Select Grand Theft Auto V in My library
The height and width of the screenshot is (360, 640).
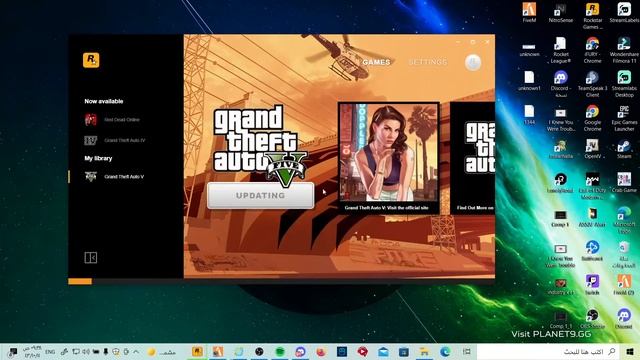(114, 177)
